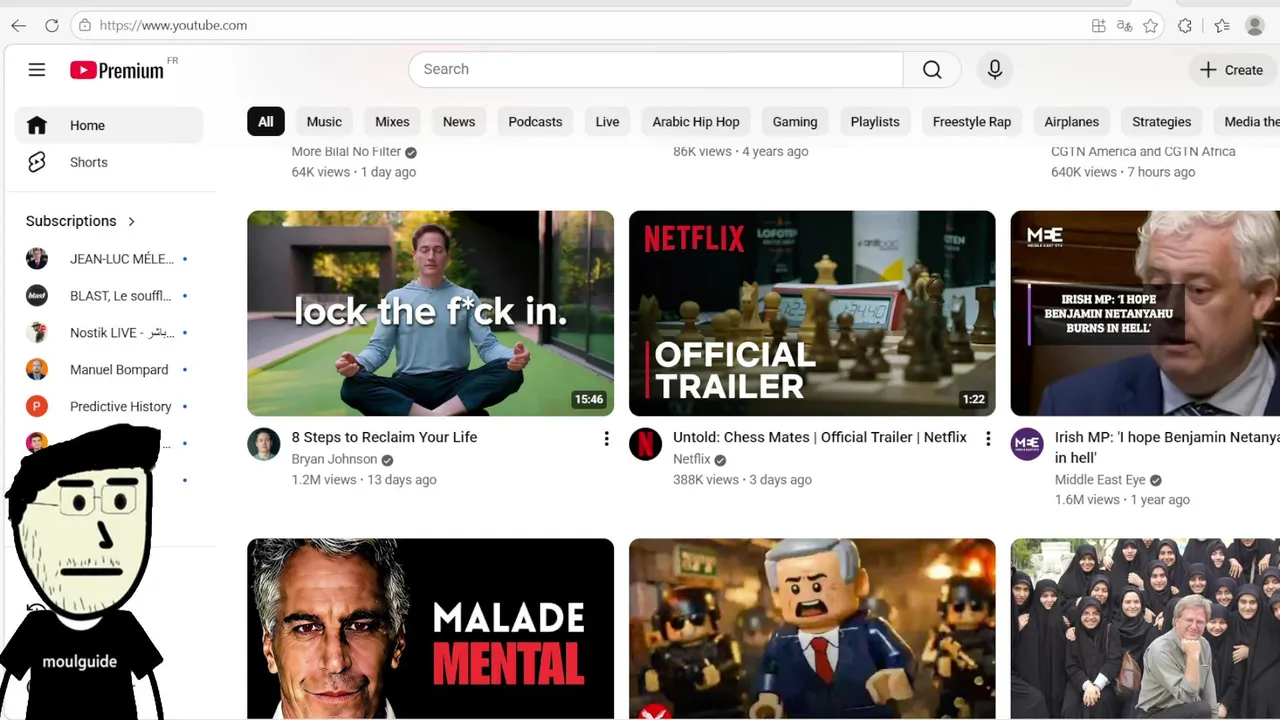Click the address bar URL
Viewport: 1280px width, 720px height.
click(x=173, y=25)
